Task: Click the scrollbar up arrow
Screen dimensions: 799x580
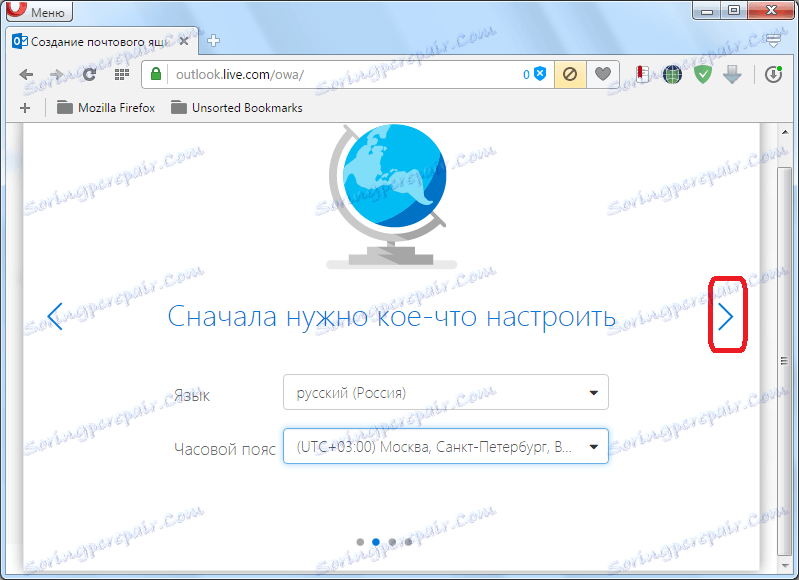Action: tap(785, 132)
